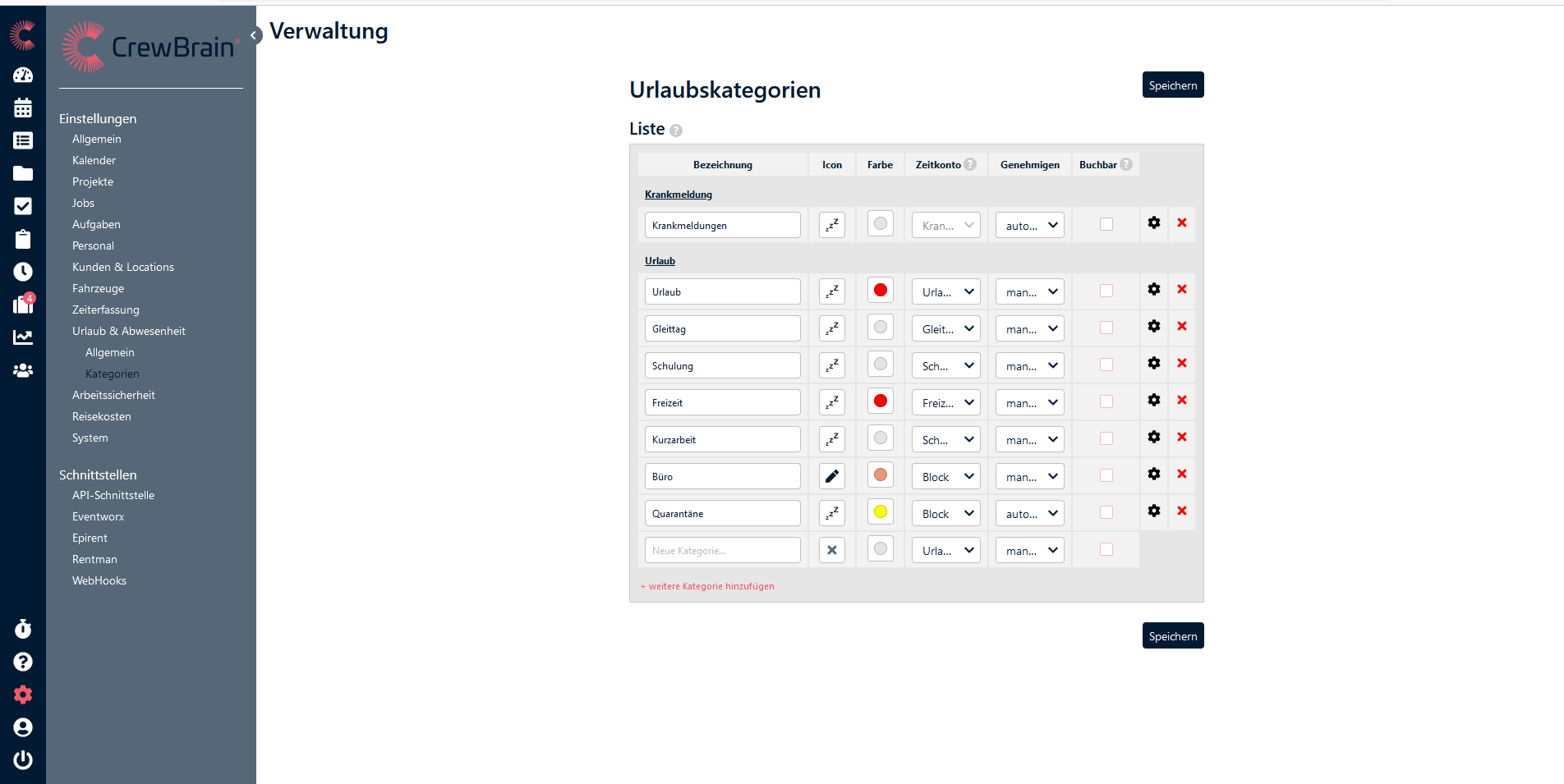This screenshot has width=1564, height=784.
Task: Expand Genehmigen dropdown for Quarantäne row
Action: (x=1030, y=513)
